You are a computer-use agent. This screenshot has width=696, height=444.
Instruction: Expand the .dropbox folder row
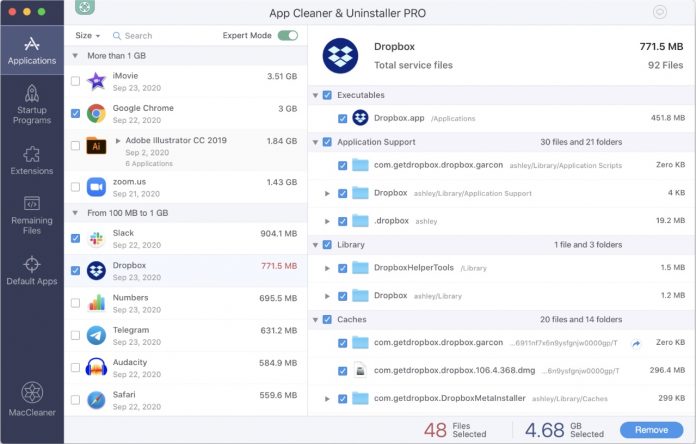[x=327, y=221]
